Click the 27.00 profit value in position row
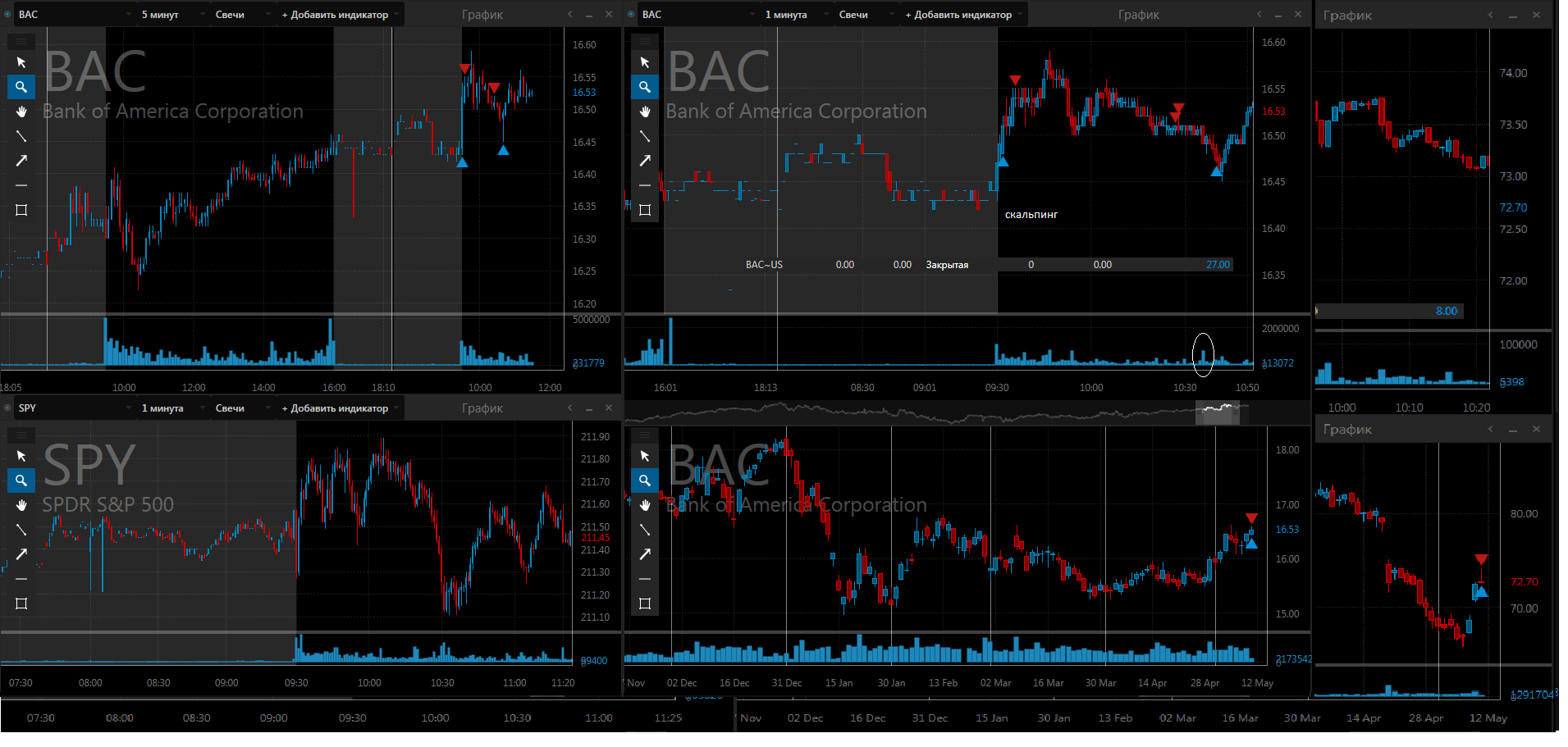The height and width of the screenshot is (747, 1568). [x=1218, y=265]
